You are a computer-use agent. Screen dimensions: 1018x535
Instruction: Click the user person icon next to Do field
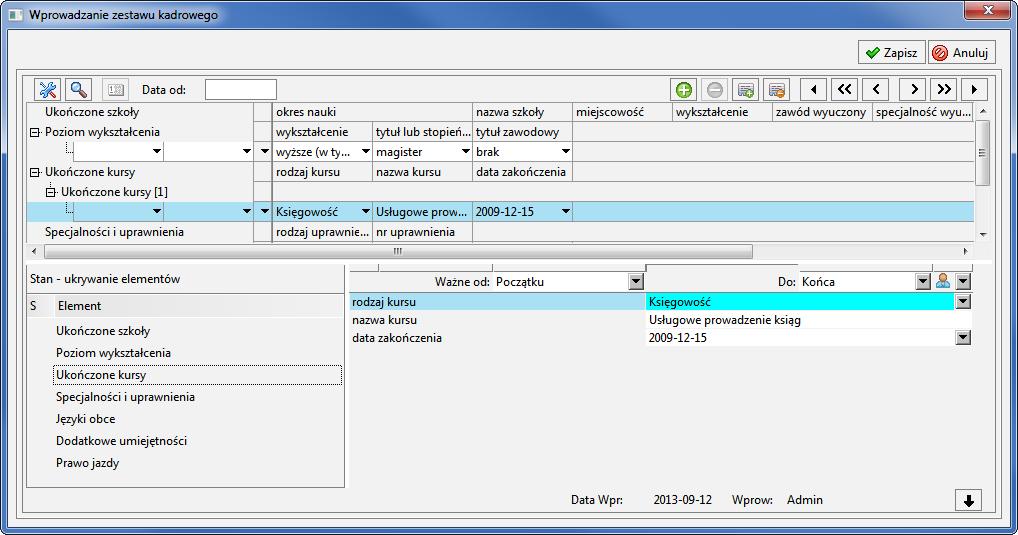943,281
